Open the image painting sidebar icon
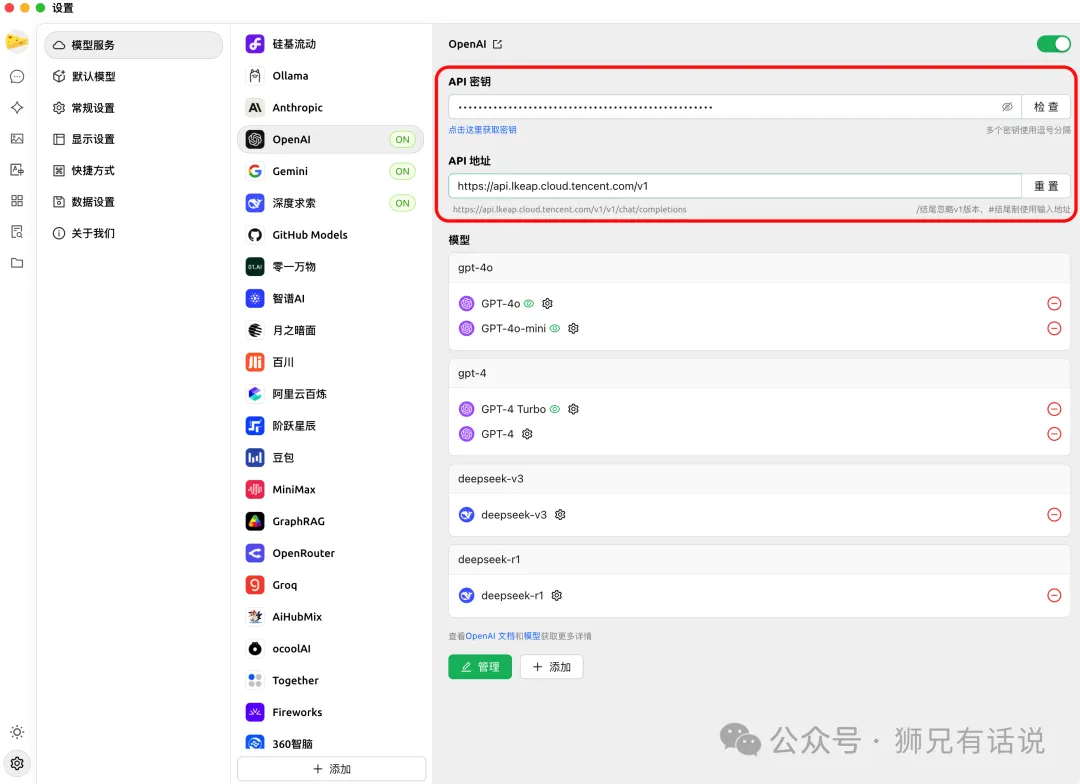This screenshot has width=1080, height=784. coord(17,138)
